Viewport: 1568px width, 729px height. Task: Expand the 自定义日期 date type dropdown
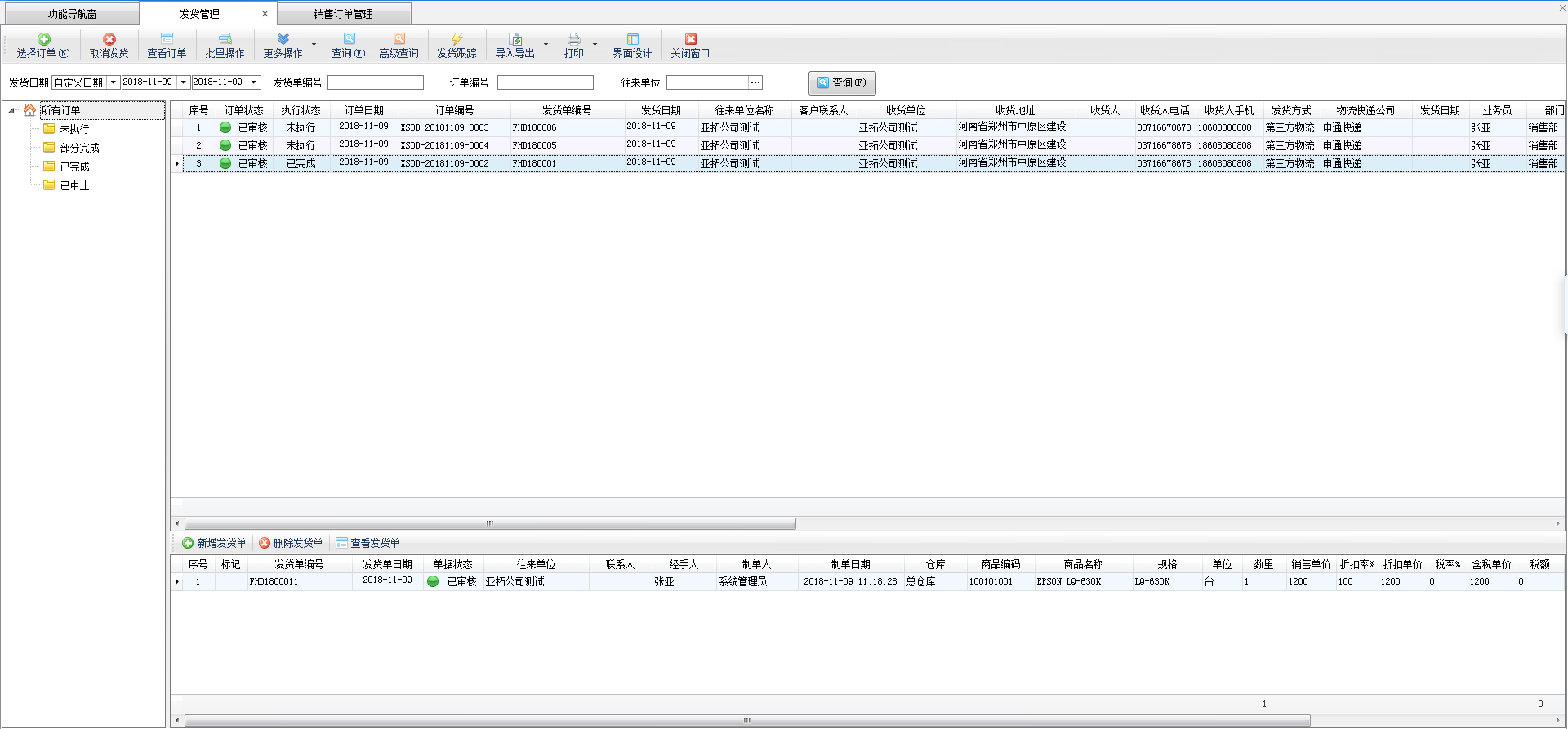(114, 82)
